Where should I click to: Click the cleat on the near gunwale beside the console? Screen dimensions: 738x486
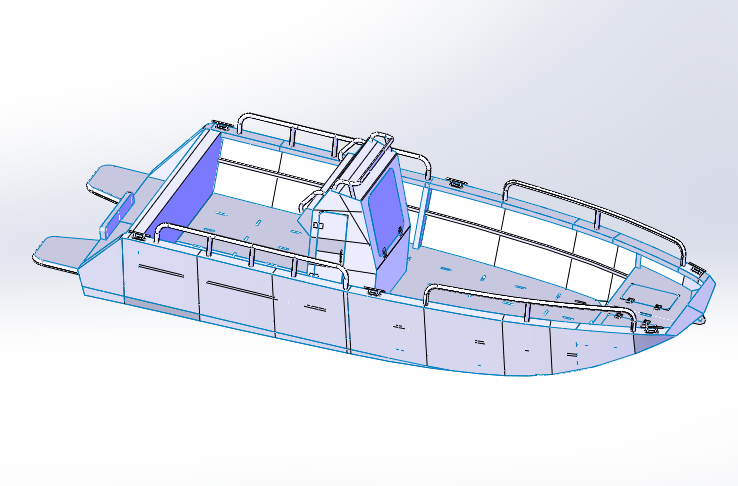tap(375, 292)
